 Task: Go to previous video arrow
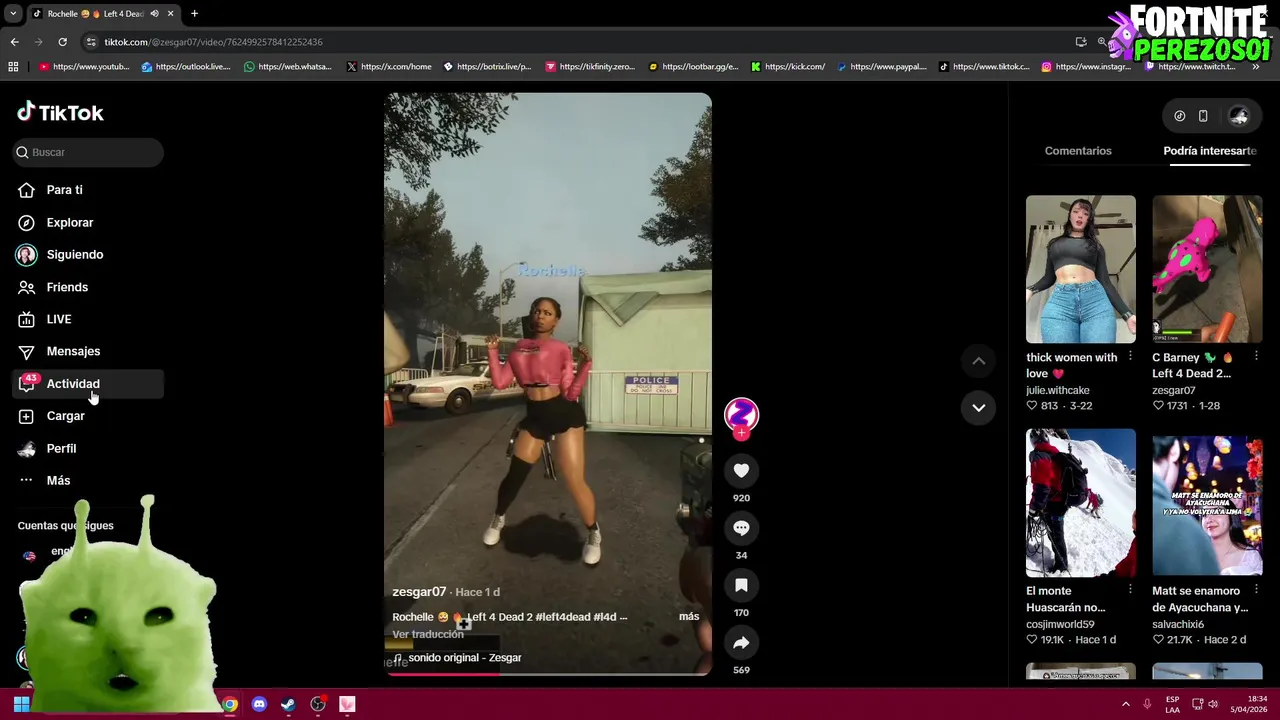pyautogui.click(x=979, y=361)
